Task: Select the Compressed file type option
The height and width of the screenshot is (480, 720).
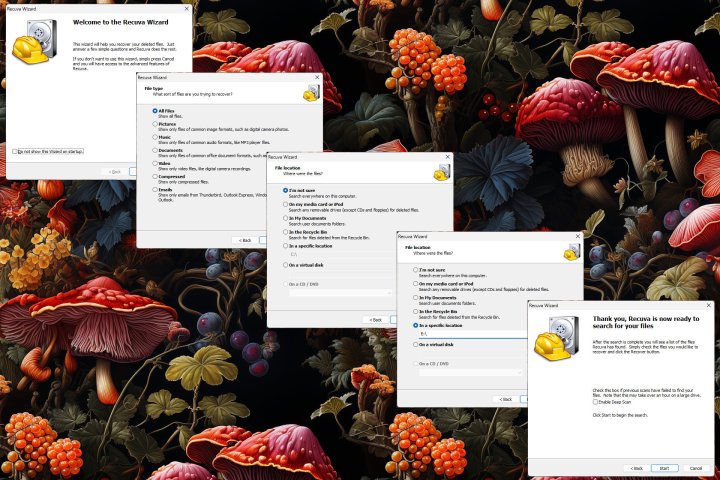Action: [155, 176]
